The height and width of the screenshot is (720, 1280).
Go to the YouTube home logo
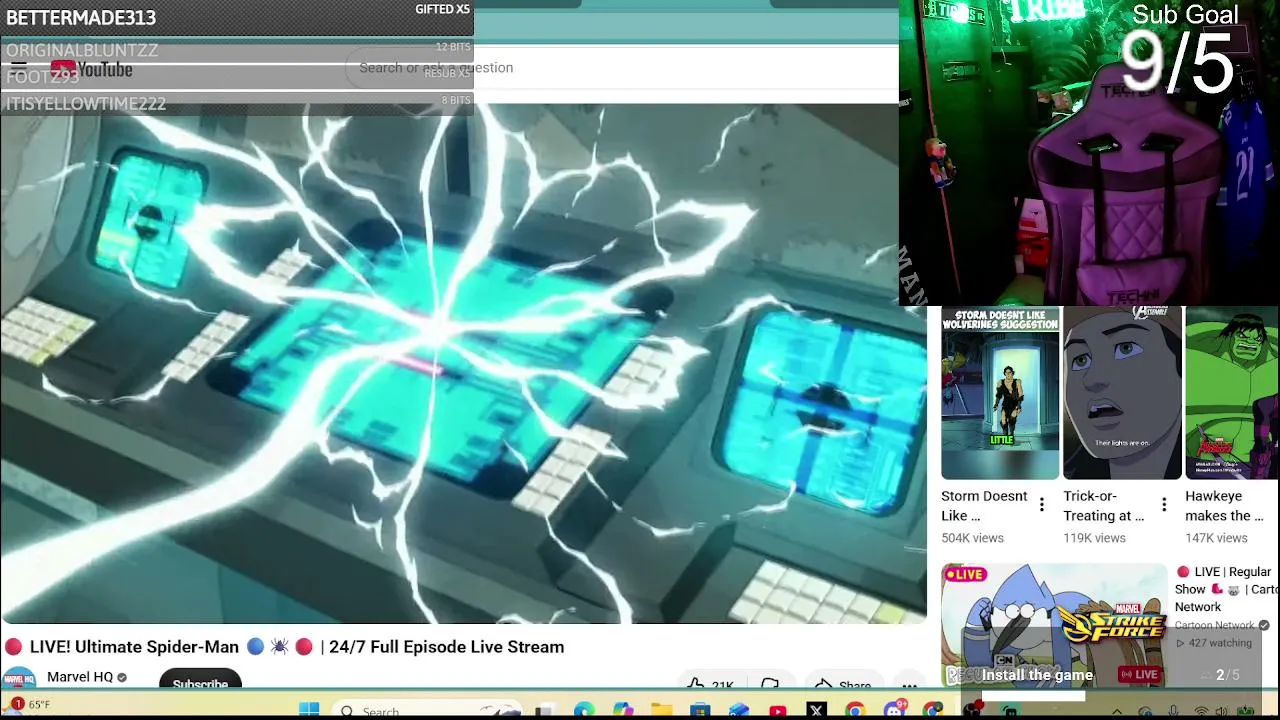(x=91, y=69)
